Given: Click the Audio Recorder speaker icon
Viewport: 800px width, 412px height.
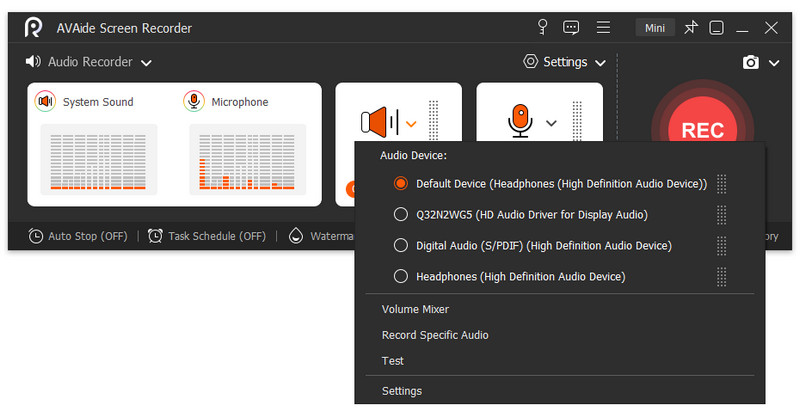Looking at the screenshot, I should [33, 61].
